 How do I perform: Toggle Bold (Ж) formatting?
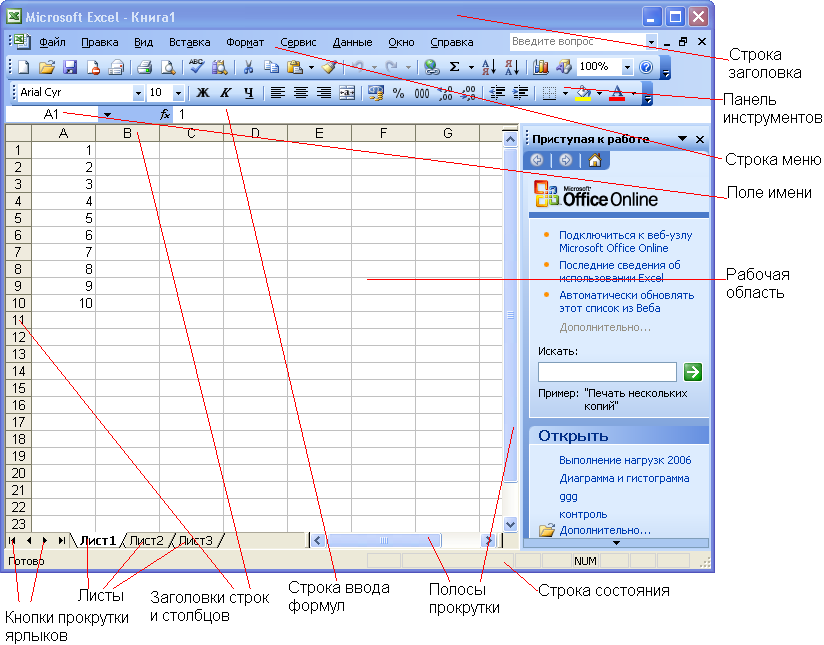click(x=202, y=93)
